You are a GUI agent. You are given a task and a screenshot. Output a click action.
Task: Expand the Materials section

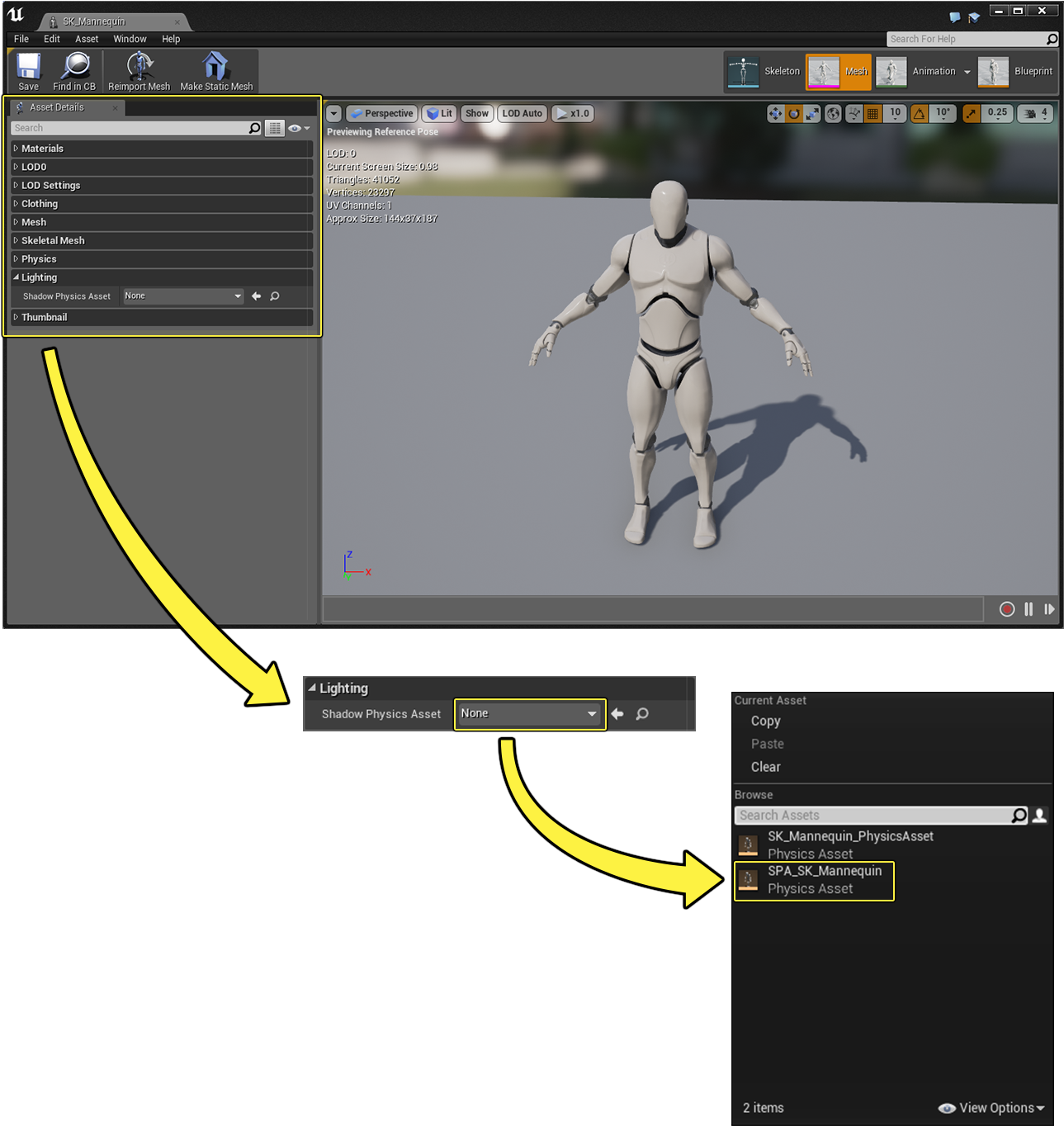click(42, 149)
